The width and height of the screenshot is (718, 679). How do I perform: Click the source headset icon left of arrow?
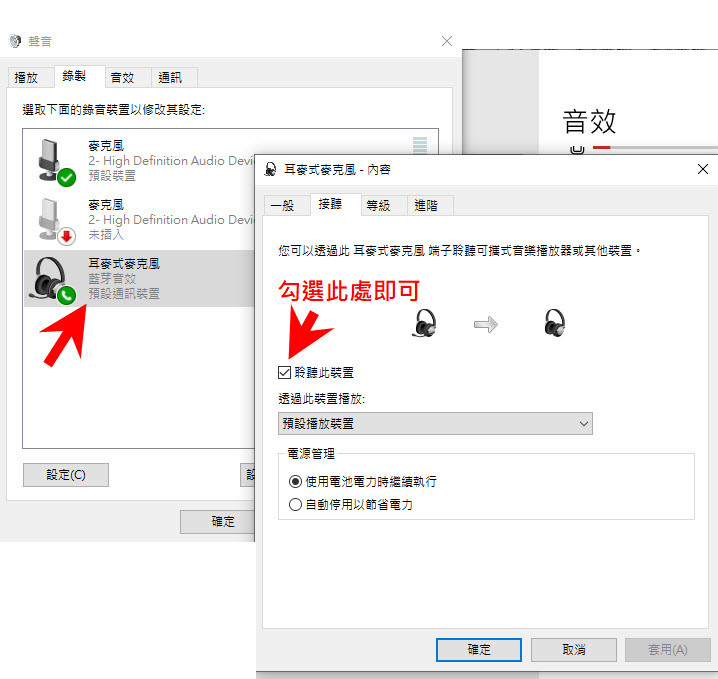pos(424,323)
